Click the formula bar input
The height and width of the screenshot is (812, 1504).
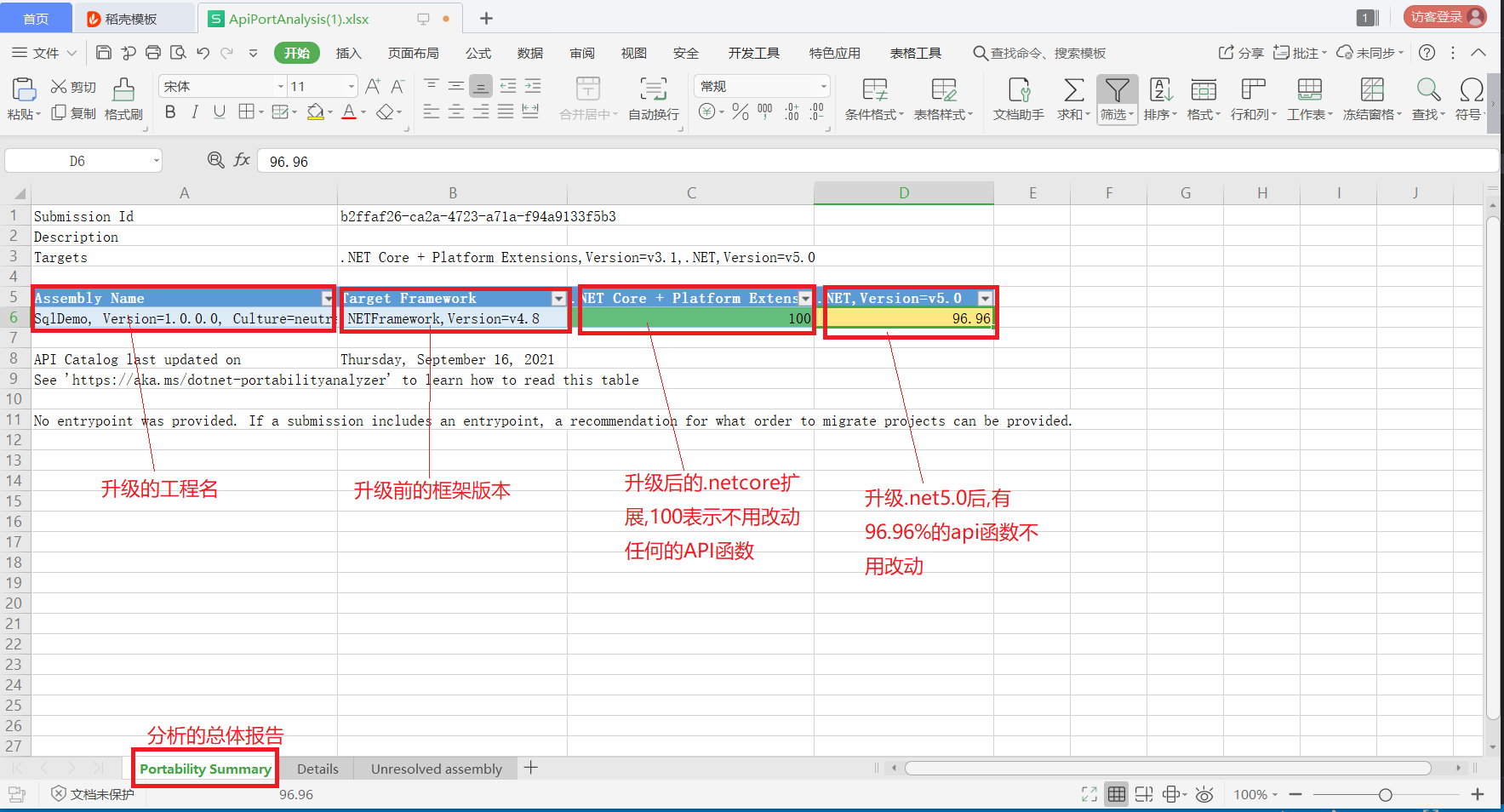pyautogui.click(x=877, y=161)
